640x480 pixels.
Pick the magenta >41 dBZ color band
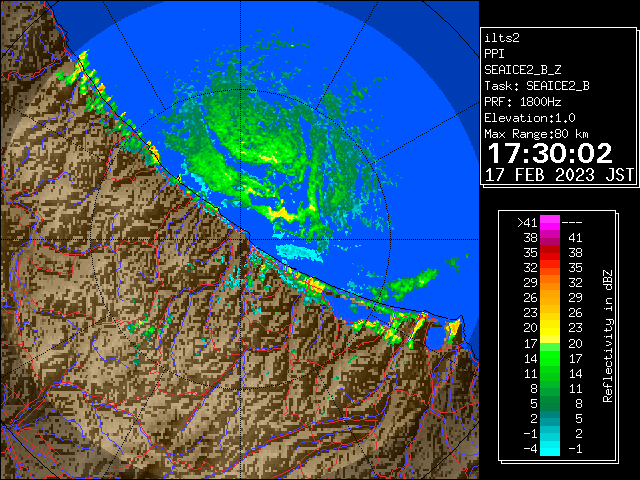tap(550, 223)
